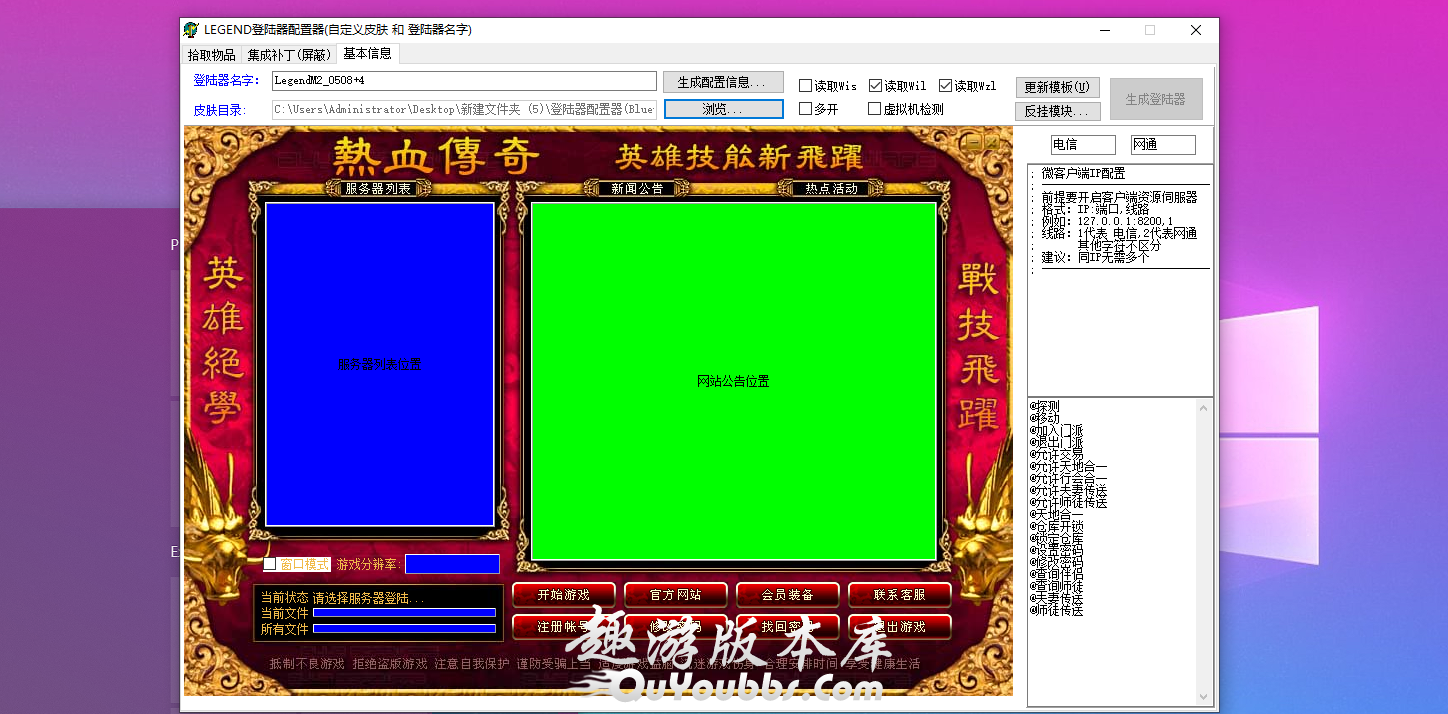
Task: Click the command list vertical scrollbar
Action: click(1204, 551)
